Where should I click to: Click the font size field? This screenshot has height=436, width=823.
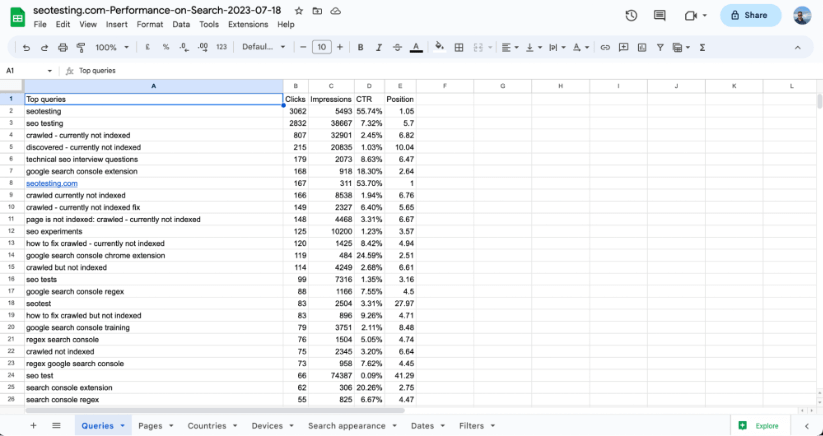point(321,47)
